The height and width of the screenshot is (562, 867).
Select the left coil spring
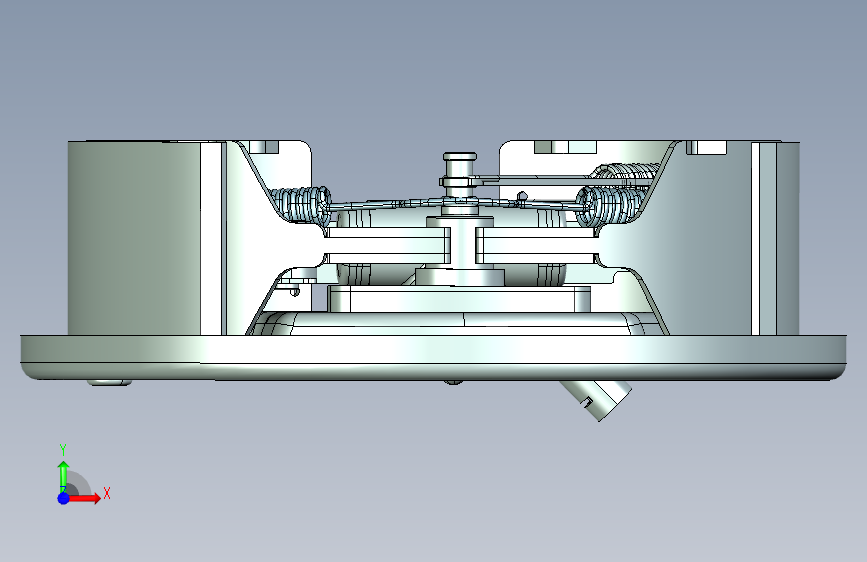point(301,205)
